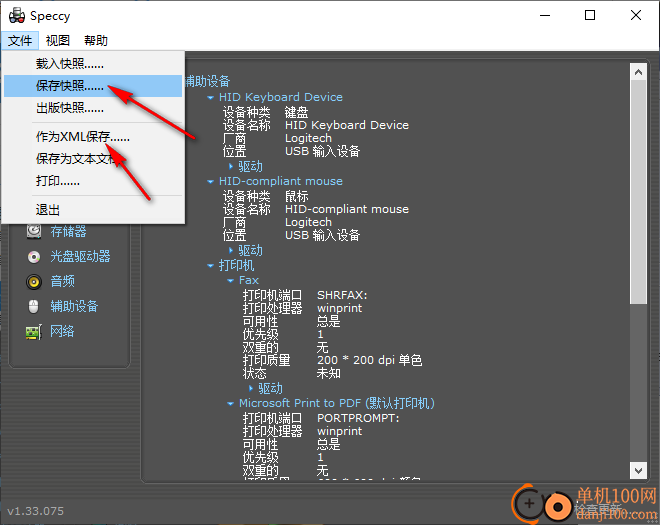Screen dimensions: 660x525
Task: Collapse Microsoft Print to PDF node
Action: click(230, 404)
